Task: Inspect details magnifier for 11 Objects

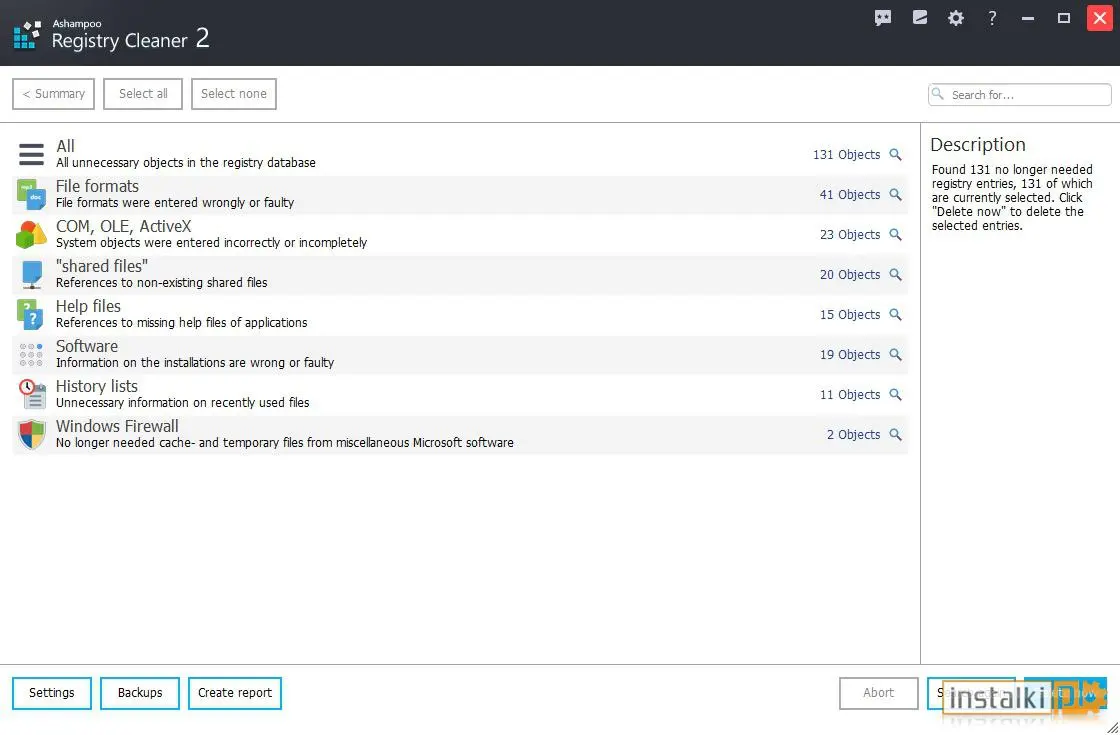Action: click(895, 394)
